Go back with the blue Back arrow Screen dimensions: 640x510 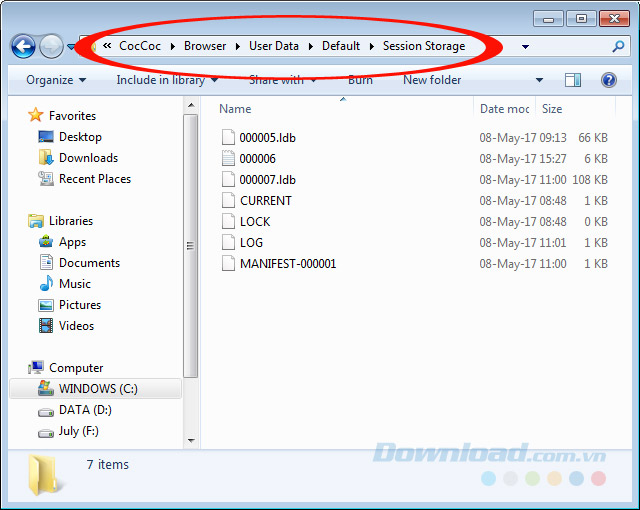23,47
